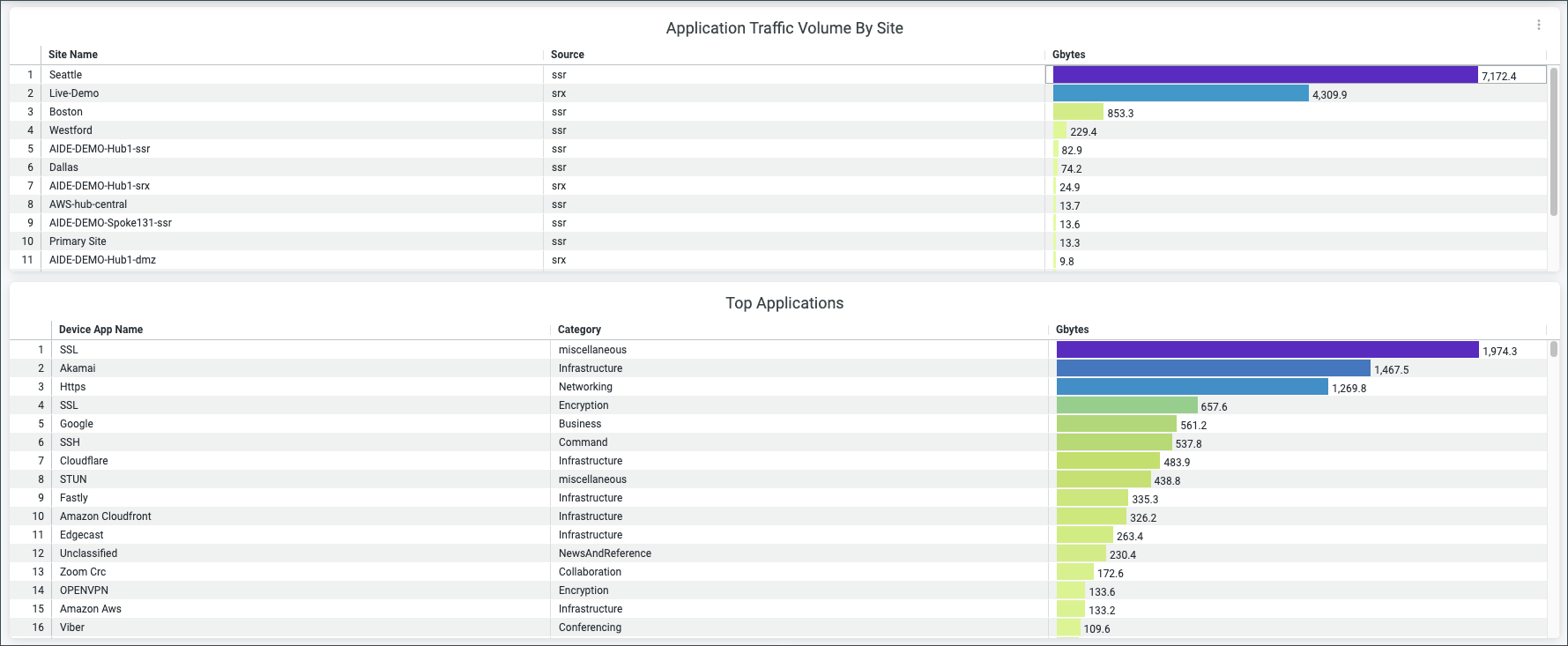Click Seattle's purple 7,172.4 bar

(x=1265, y=75)
